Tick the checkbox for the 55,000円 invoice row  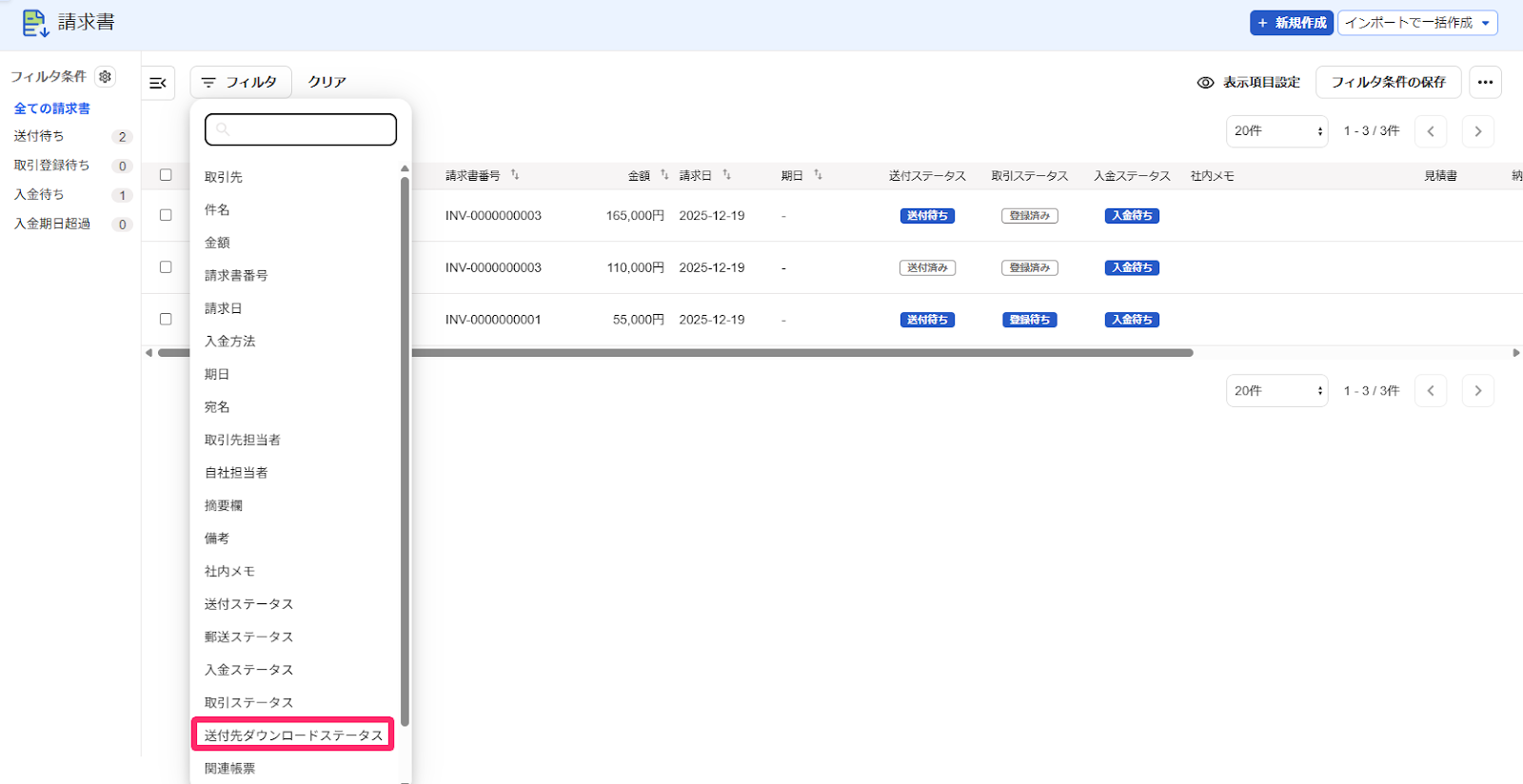tap(166, 320)
